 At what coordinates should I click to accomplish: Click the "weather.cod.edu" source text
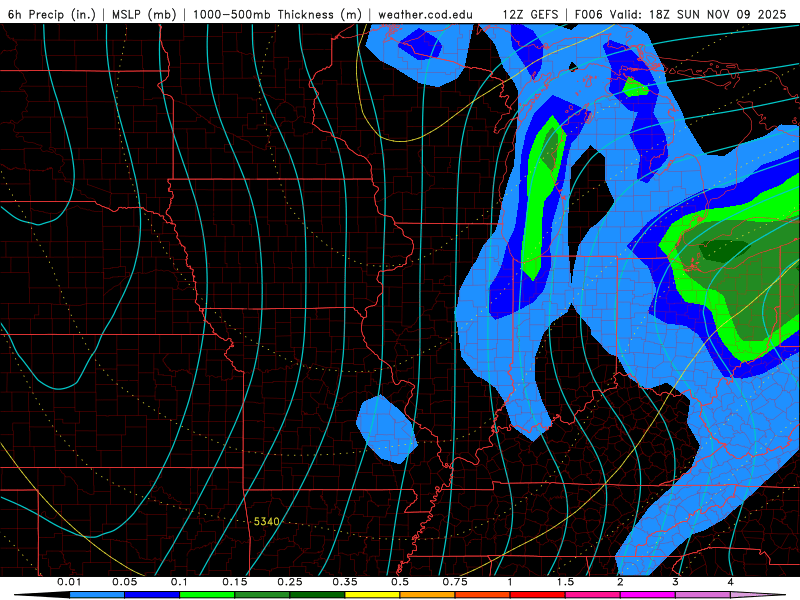(x=425, y=14)
